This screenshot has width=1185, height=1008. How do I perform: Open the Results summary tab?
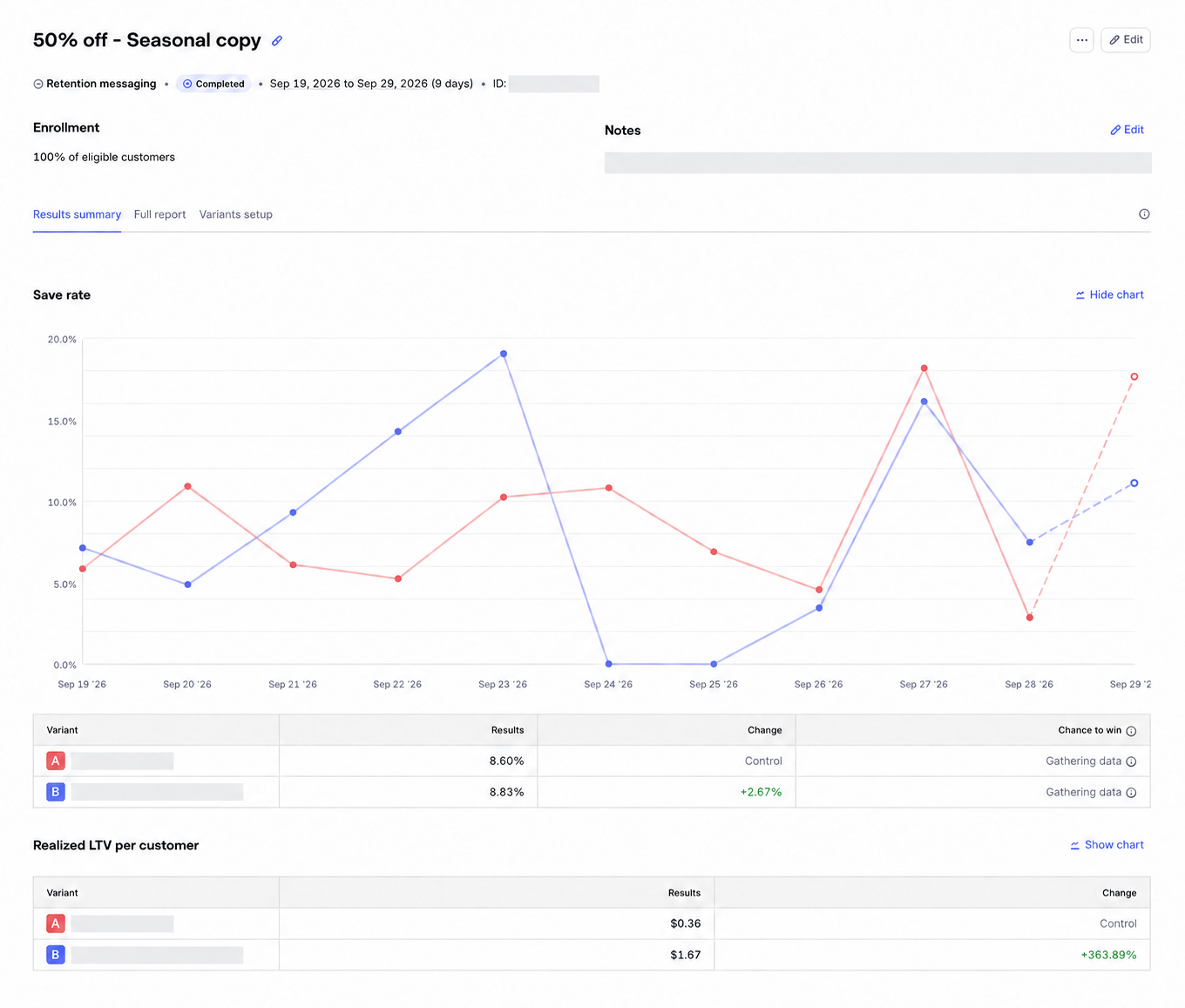pyautogui.click(x=77, y=214)
